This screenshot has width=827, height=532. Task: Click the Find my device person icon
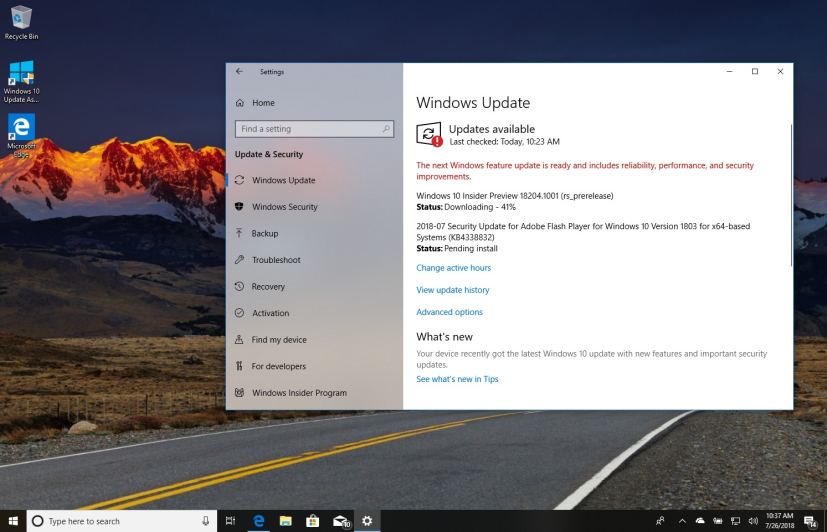tap(239, 340)
